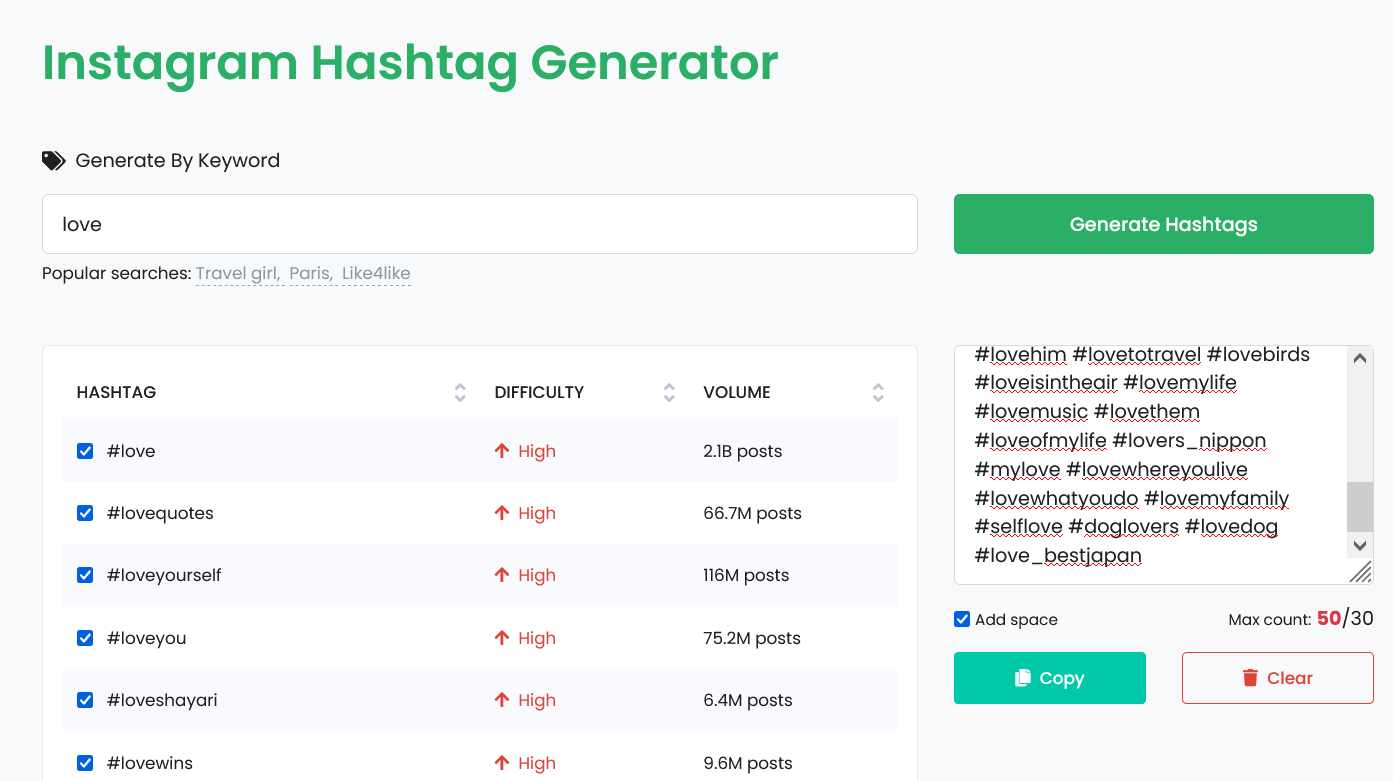Screen dimensions: 1393x781
Task: Click the textarea scrollbar thumb
Action: tap(1360, 506)
